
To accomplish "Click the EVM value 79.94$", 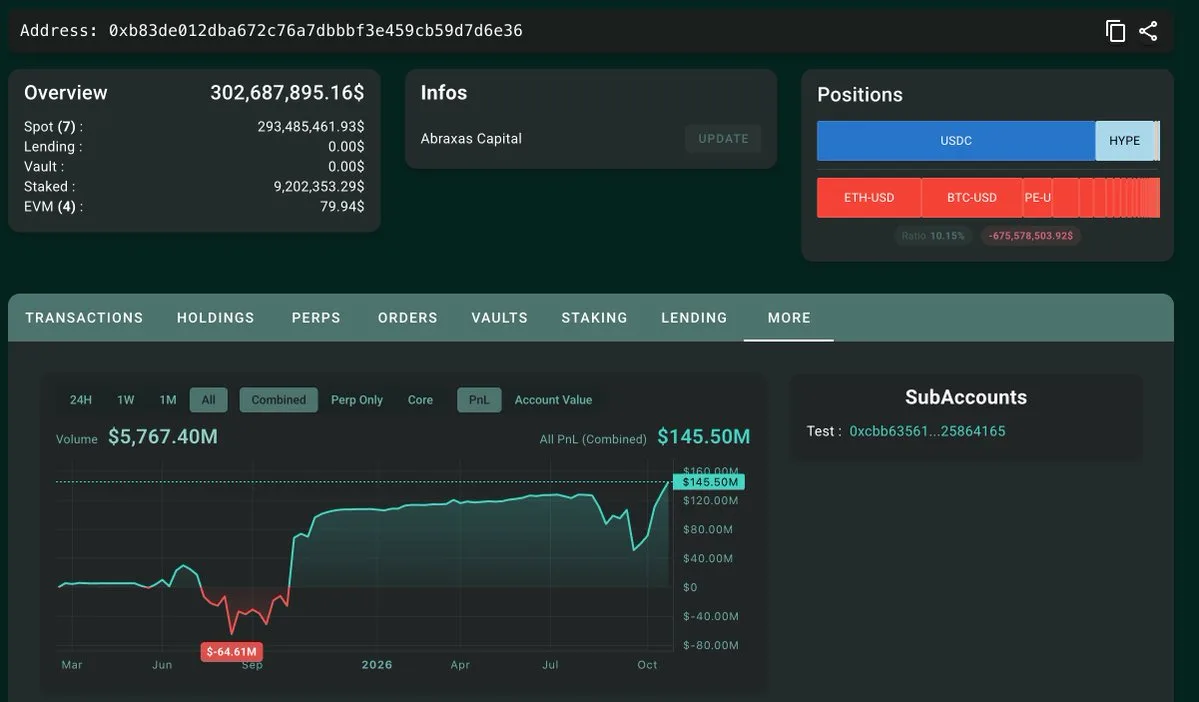I will click(342, 206).
